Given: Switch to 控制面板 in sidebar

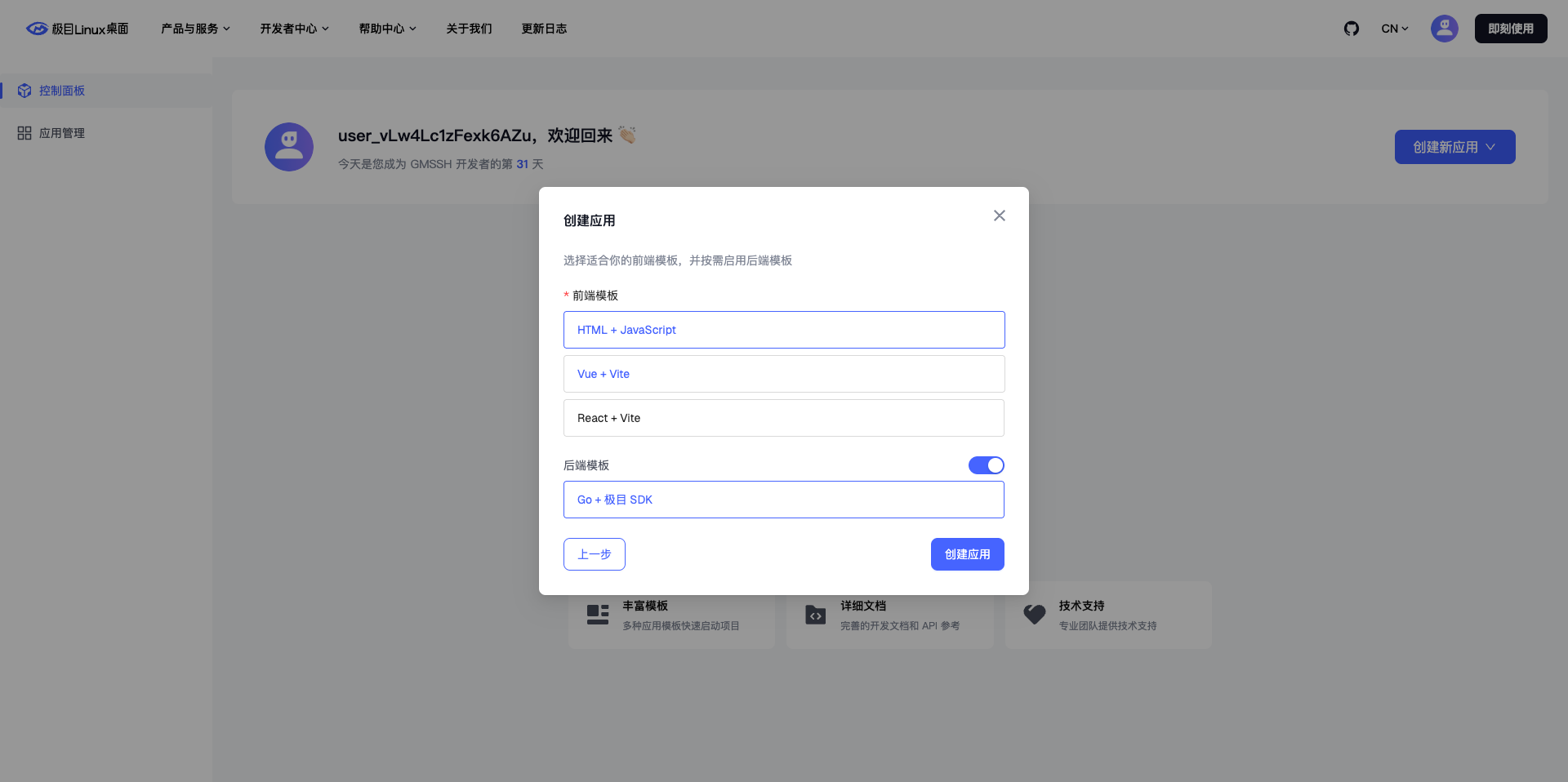Looking at the screenshot, I should tap(106, 91).
